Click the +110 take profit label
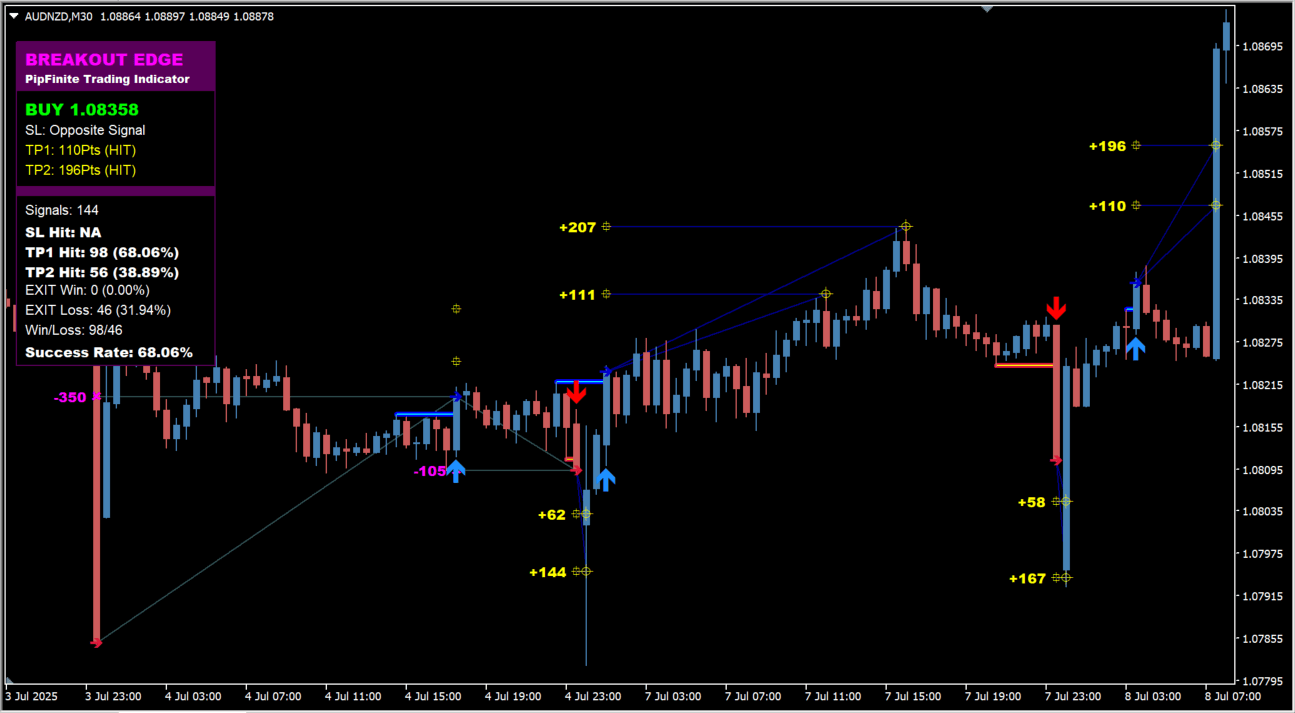 click(1107, 206)
